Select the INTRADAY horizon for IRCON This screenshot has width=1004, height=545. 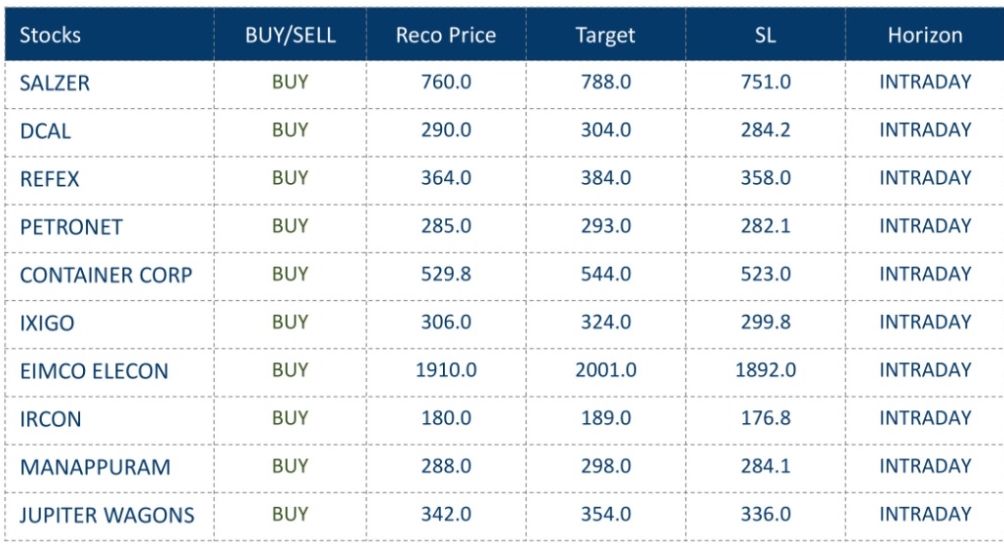click(925, 418)
